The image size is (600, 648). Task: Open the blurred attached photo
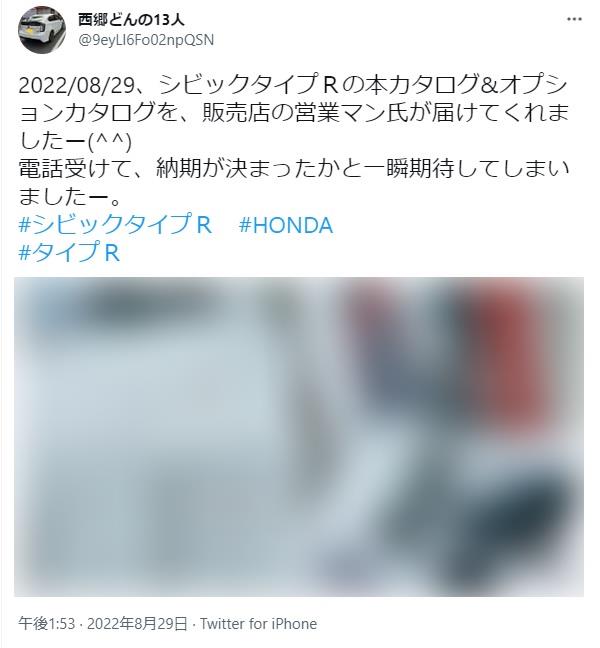tap(299, 437)
